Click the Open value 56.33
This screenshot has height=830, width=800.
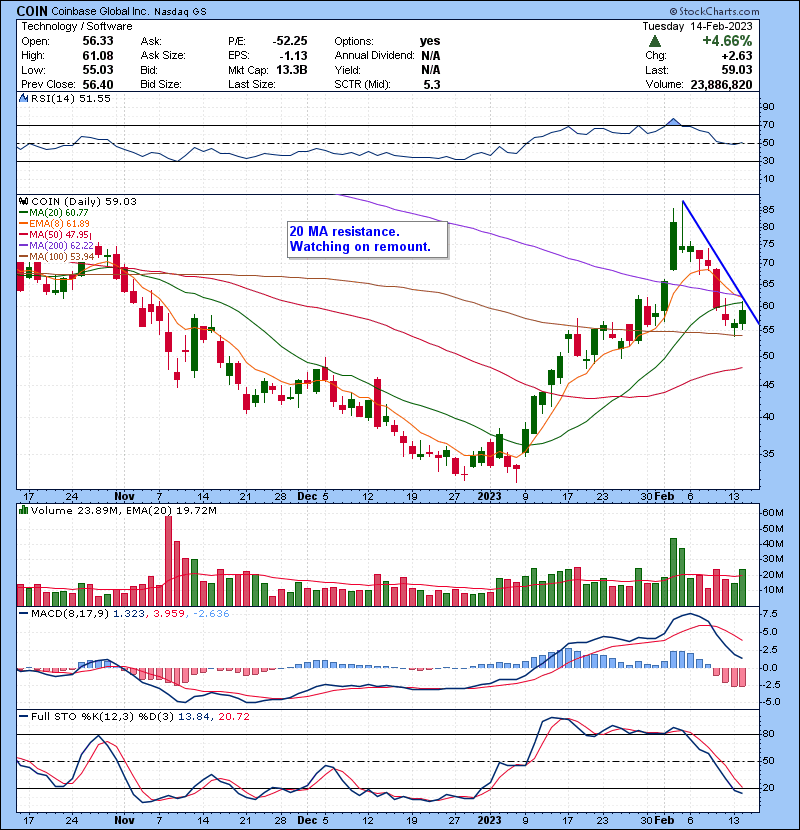[x=98, y=41]
